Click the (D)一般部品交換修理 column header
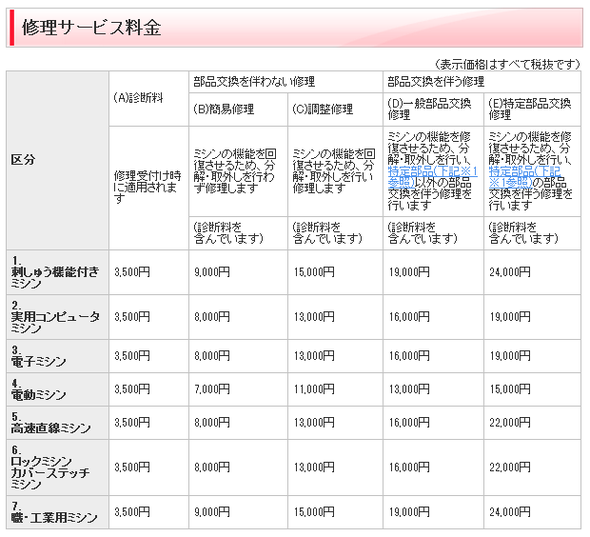This screenshot has width=590, height=537. coord(429,109)
